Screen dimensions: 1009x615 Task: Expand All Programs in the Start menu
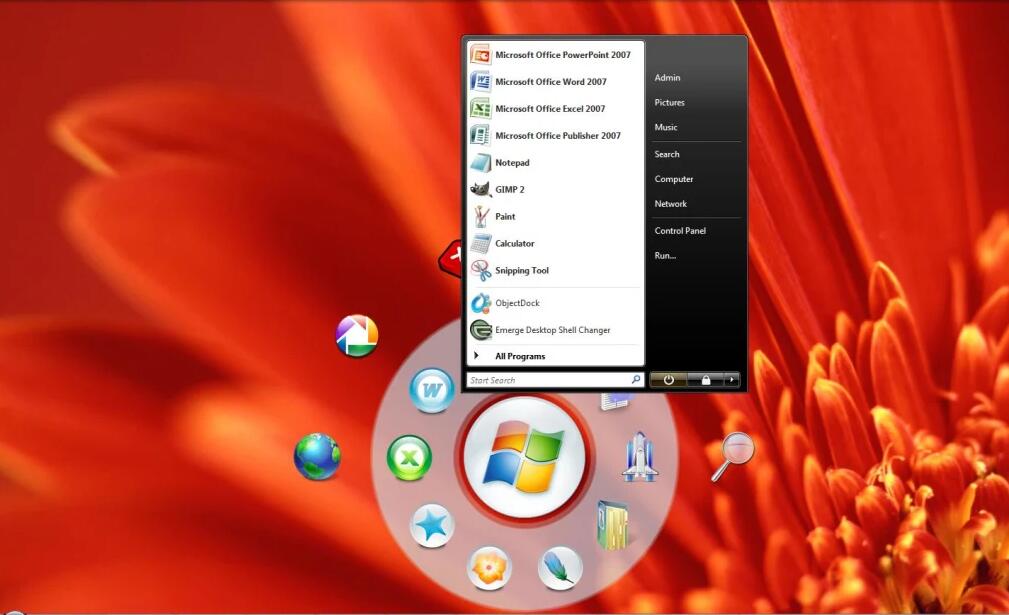[520, 356]
